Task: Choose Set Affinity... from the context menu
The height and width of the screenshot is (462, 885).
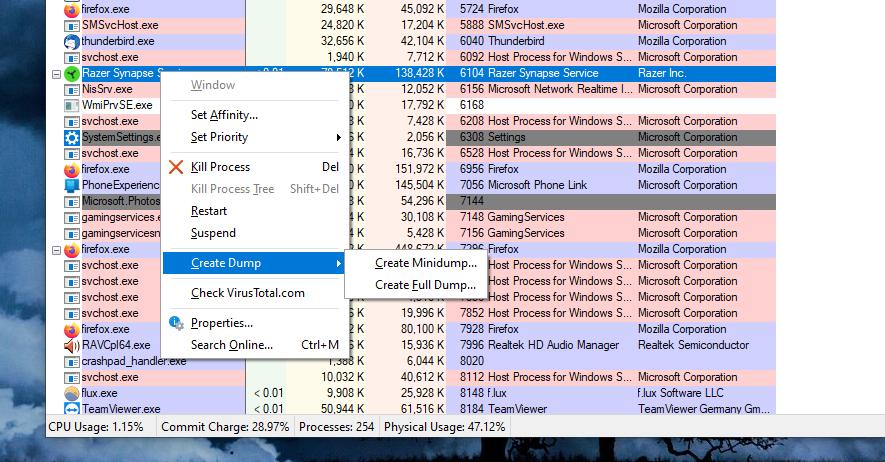Action: click(x=255, y=115)
